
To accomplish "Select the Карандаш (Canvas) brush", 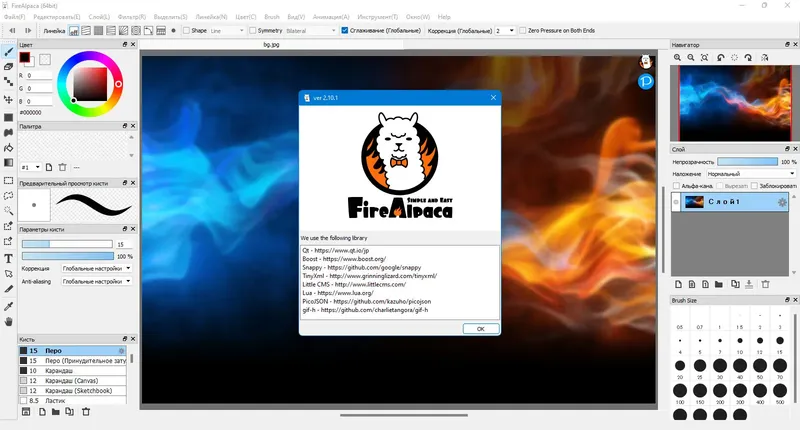I will [72, 381].
